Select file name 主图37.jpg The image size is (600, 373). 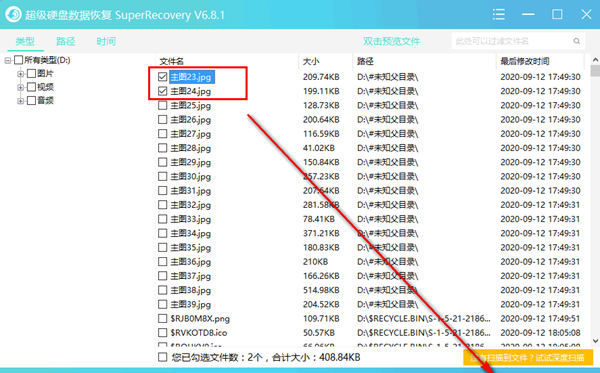coord(191,276)
